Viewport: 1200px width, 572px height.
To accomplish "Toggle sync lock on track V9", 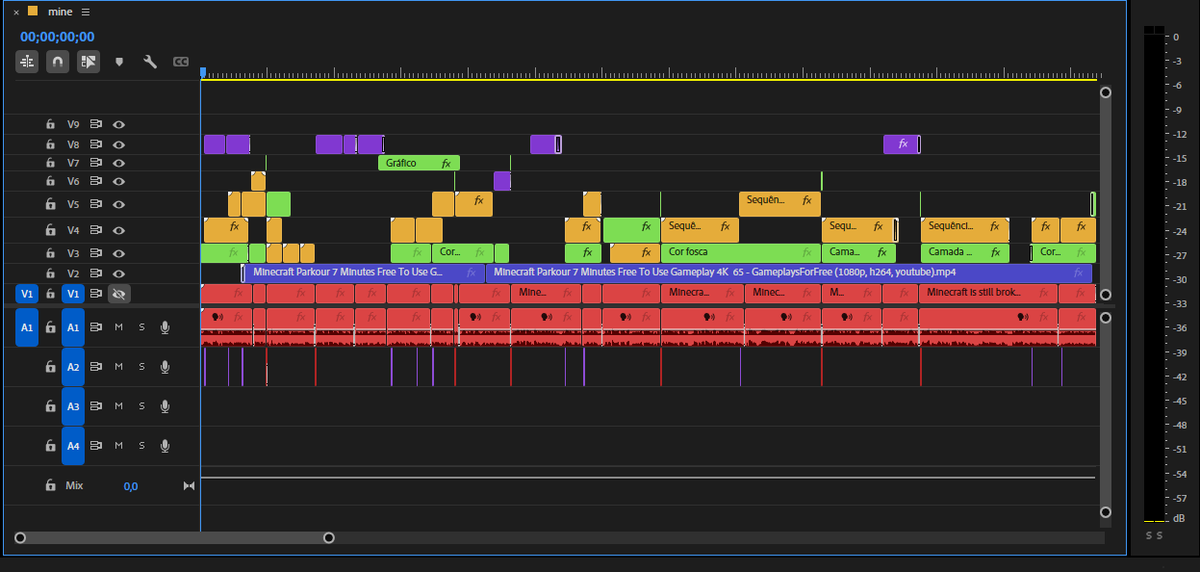I will click(96, 125).
